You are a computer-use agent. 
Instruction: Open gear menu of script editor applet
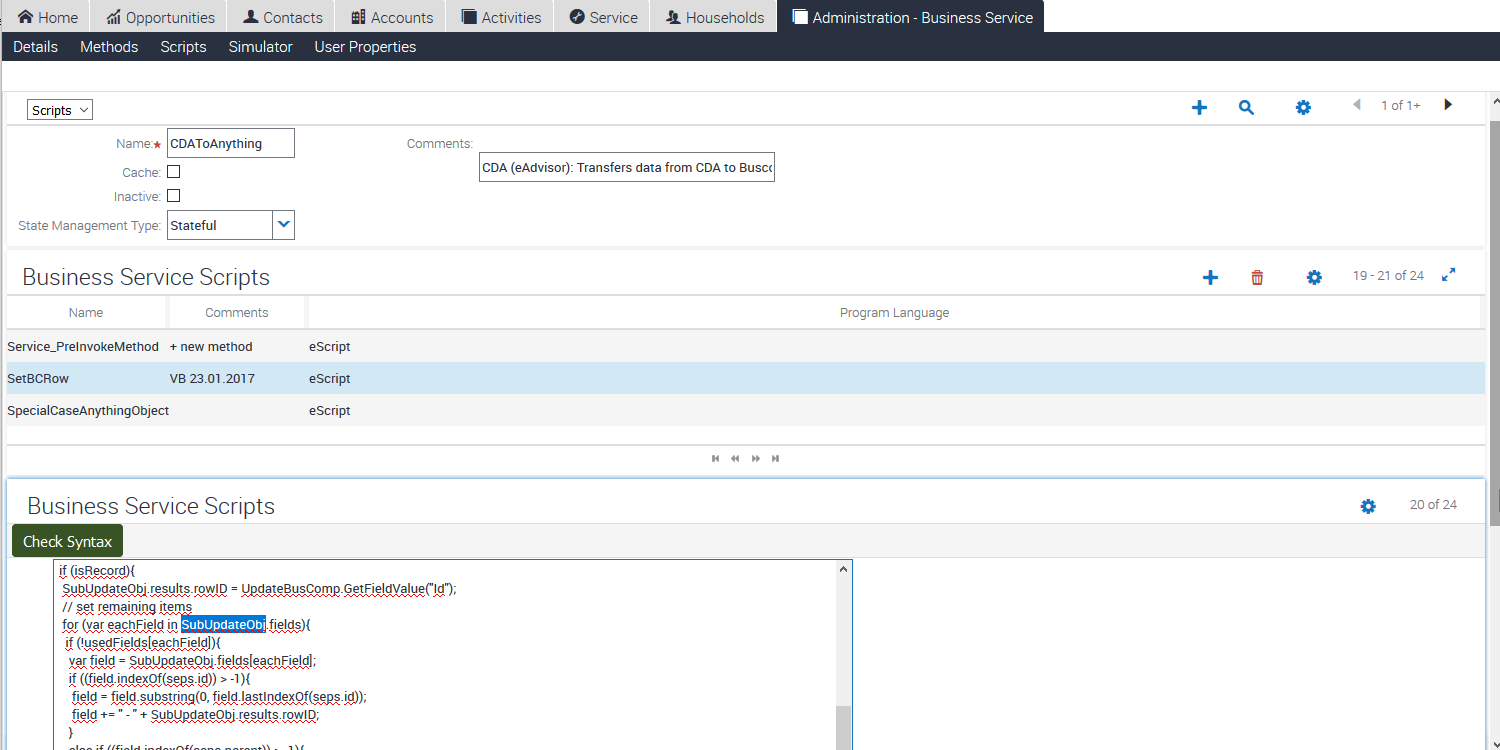pos(1368,506)
